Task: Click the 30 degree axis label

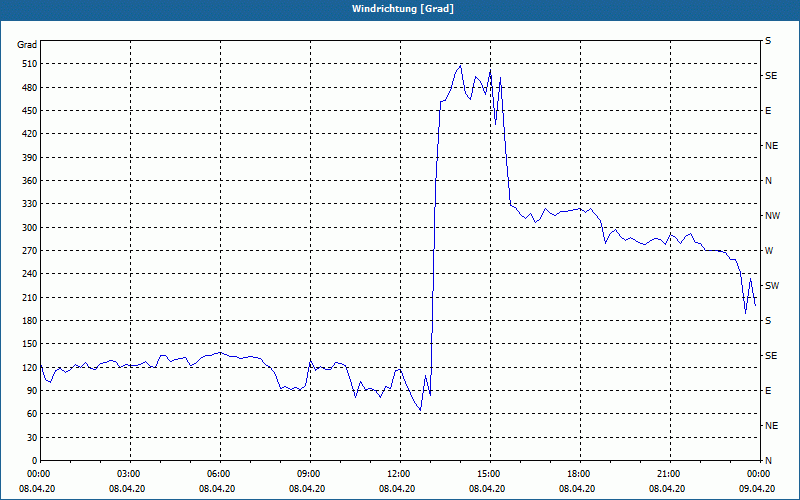Action: pos(33,438)
